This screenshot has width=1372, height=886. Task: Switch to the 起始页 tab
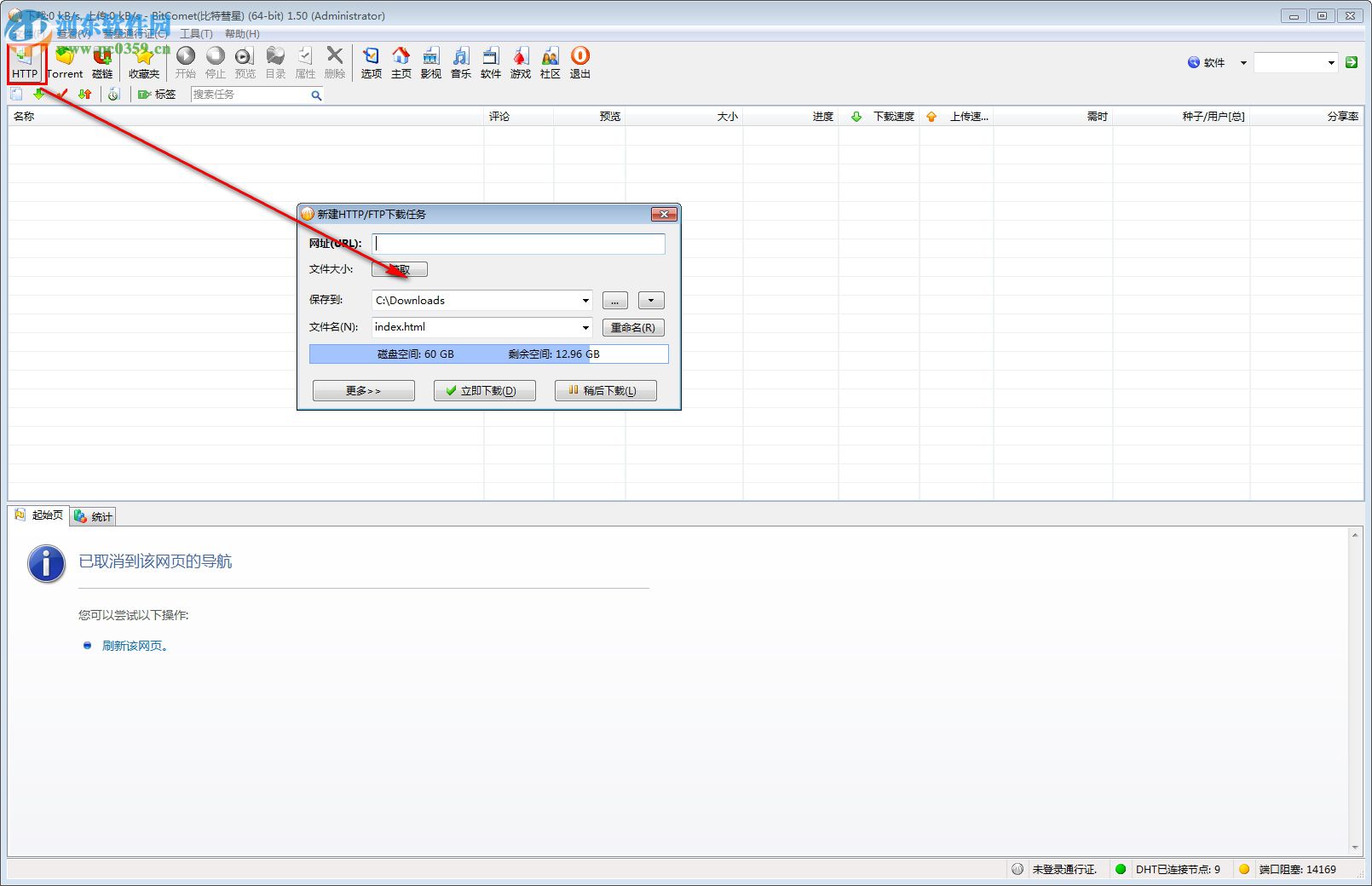(x=39, y=515)
